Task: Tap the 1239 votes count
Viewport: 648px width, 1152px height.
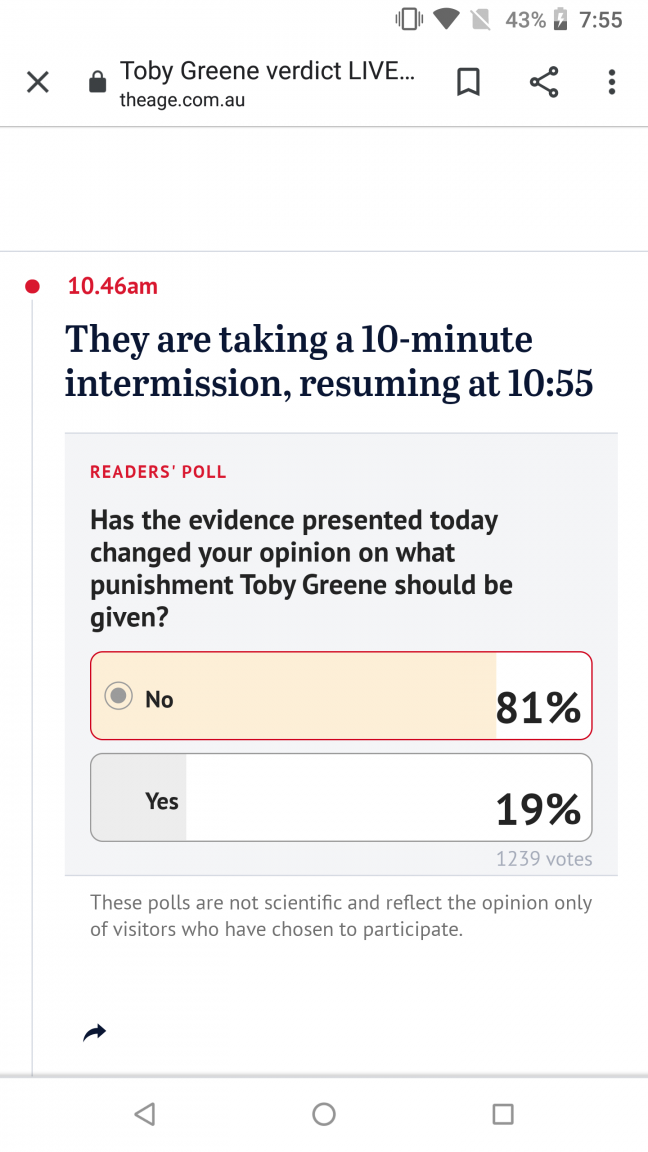Action: pyautogui.click(x=544, y=858)
